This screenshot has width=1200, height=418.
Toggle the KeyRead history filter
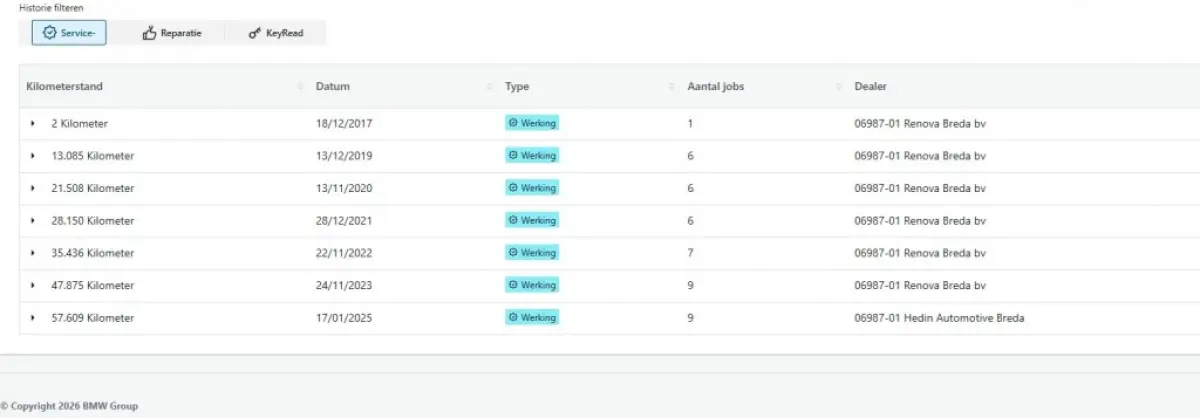click(x=275, y=33)
